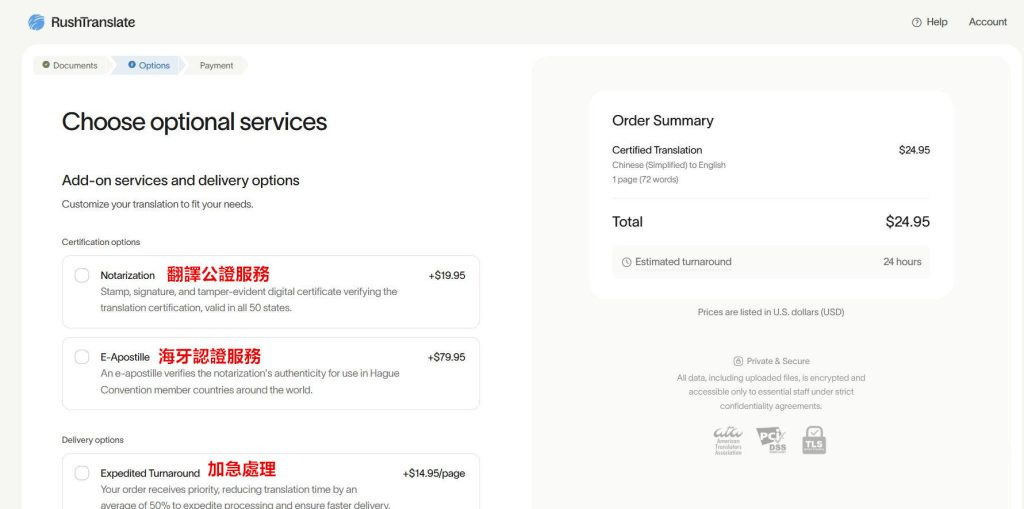1024x509 pixels.
Task: Enable the Expedited Turnaround radio button
Action: point(82,473)
